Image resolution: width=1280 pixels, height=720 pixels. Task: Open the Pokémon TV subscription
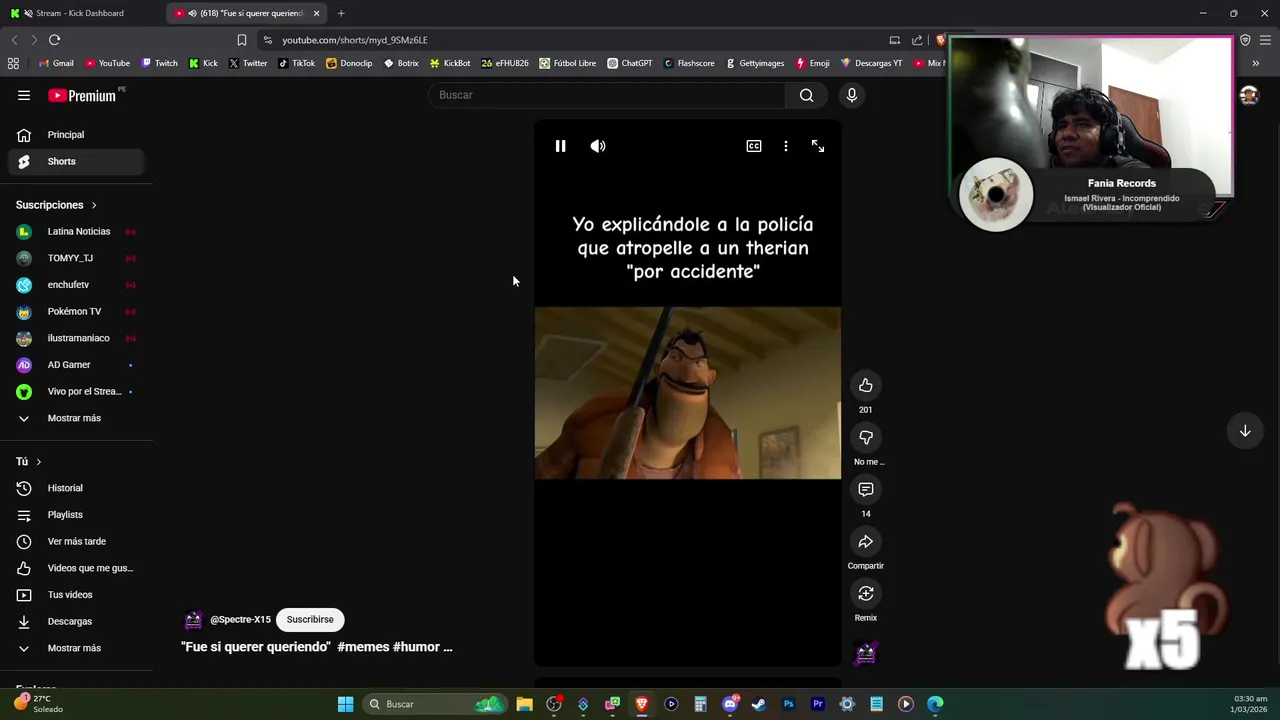point(76,311)
